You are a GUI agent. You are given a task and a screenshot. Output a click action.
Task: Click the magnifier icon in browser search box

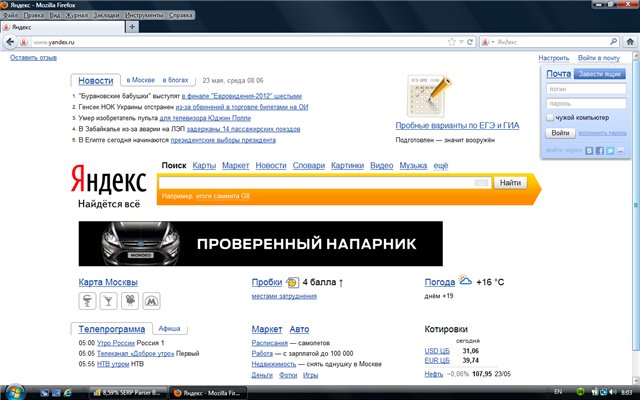pos(613,42)
